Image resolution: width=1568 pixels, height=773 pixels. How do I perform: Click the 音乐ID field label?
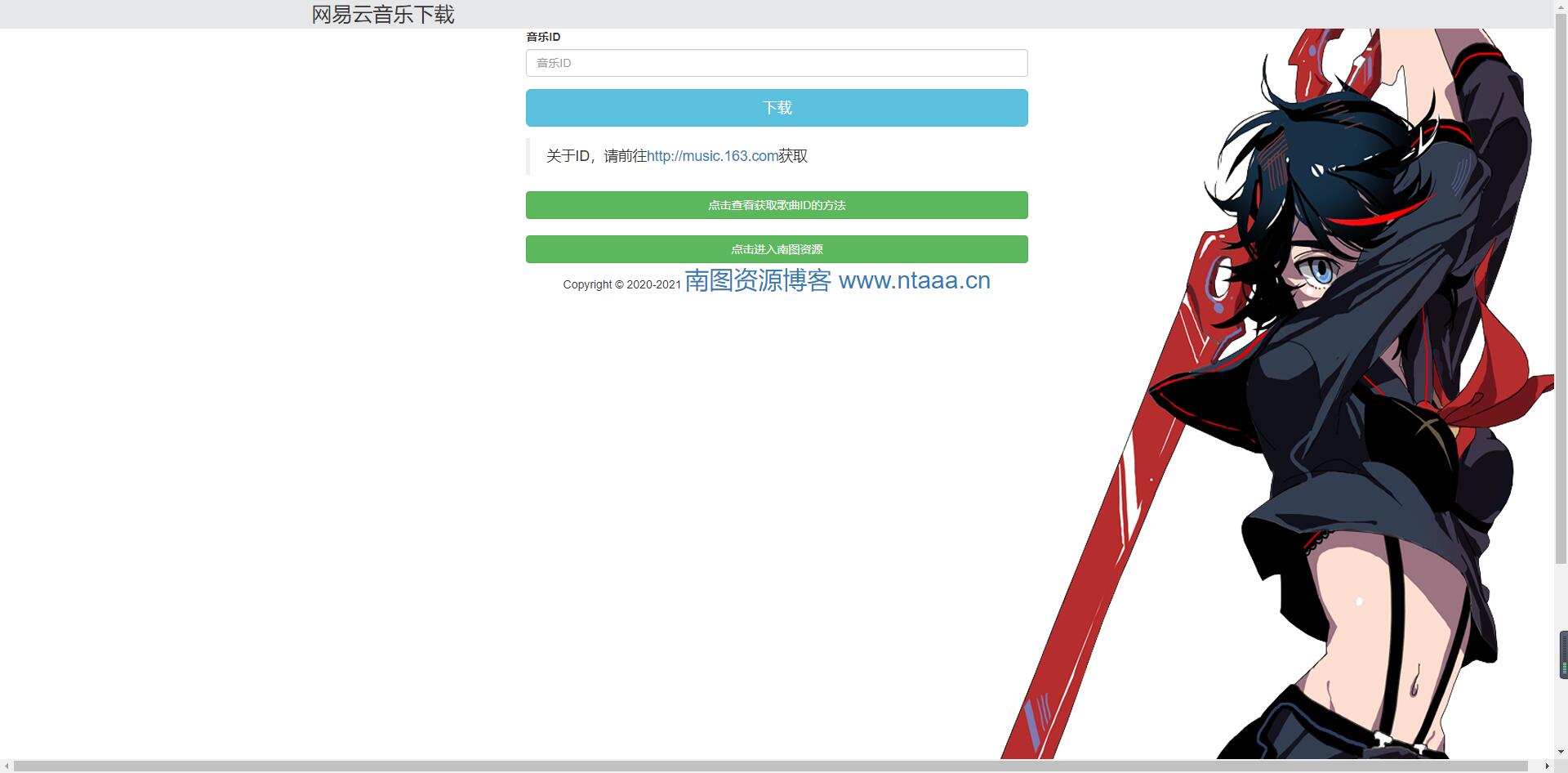pyautogui.click(x=541, y=37)
